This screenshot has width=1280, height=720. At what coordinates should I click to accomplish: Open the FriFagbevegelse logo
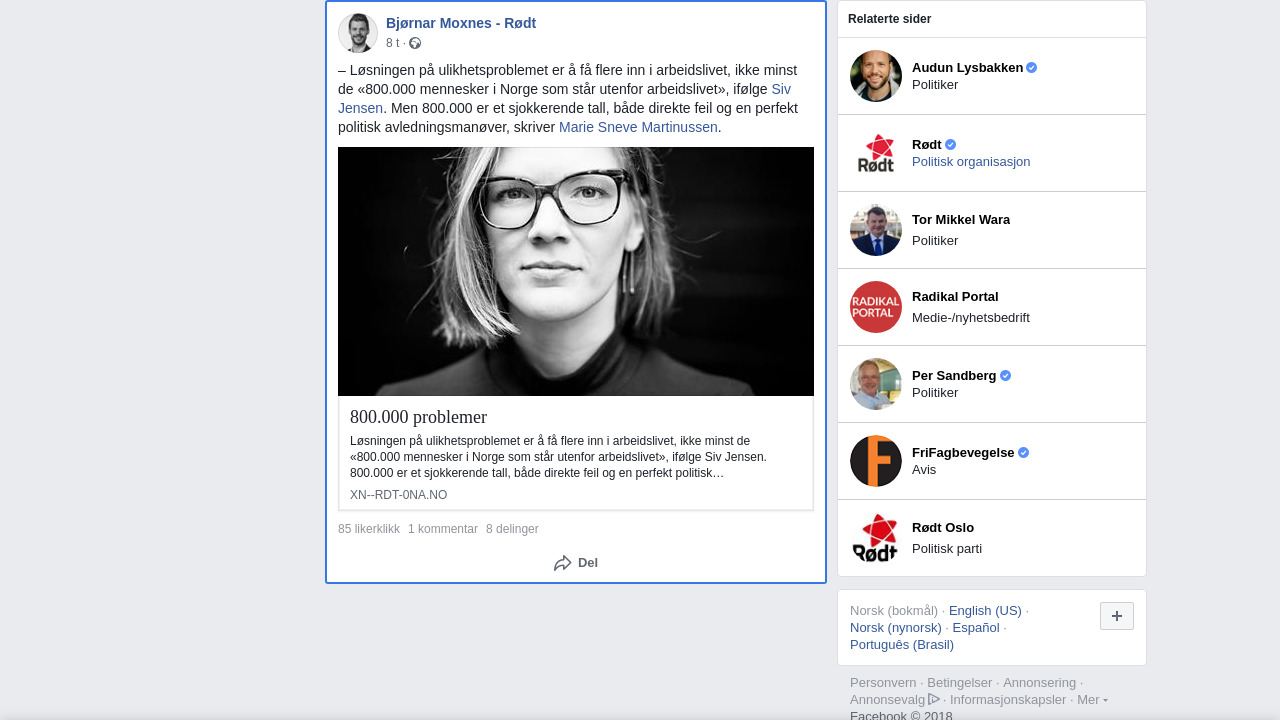[x=876, y=461]
